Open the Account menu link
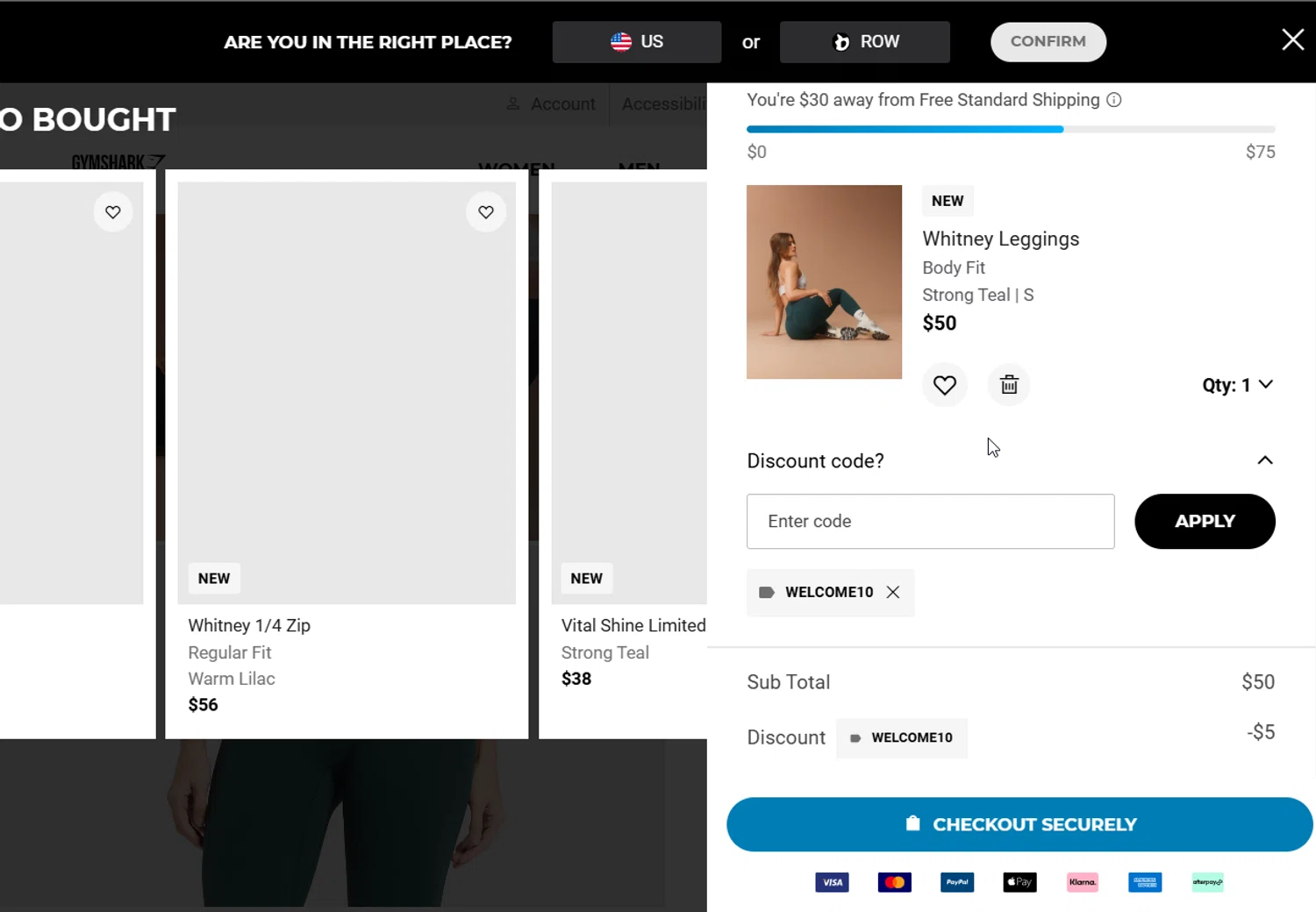1316x912 pixels. pyautogui.click(x=552, y=104)
